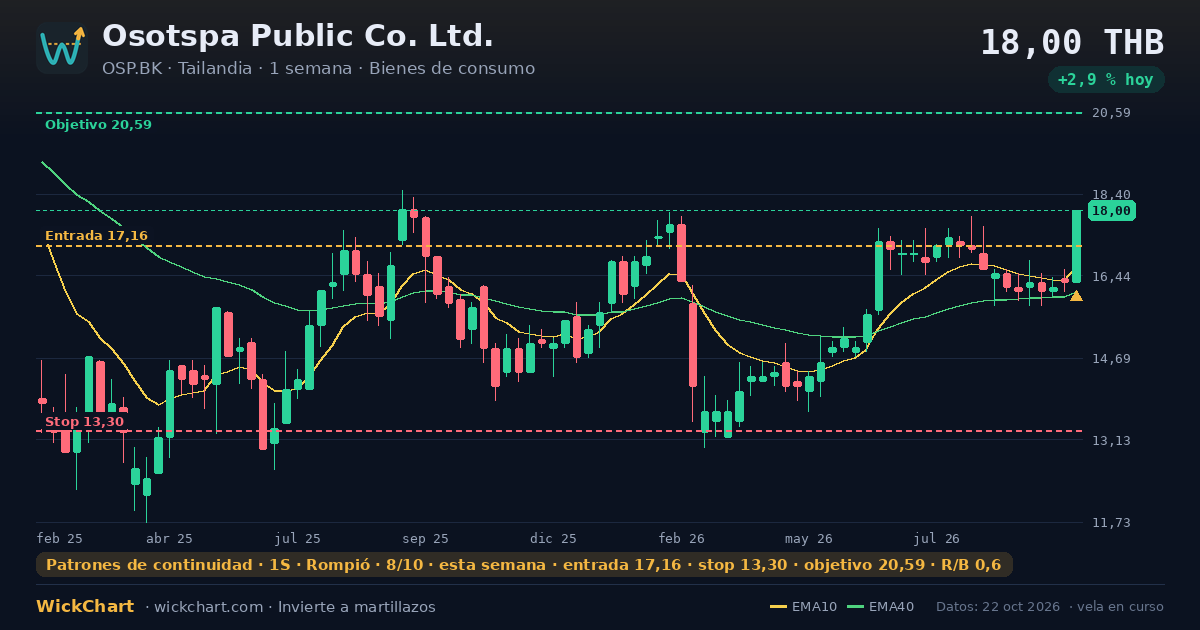Click the orange triangle marker under the last candle
Image resolution: width=1200 pixels, height=630 pixels.
coord(1076,296)
